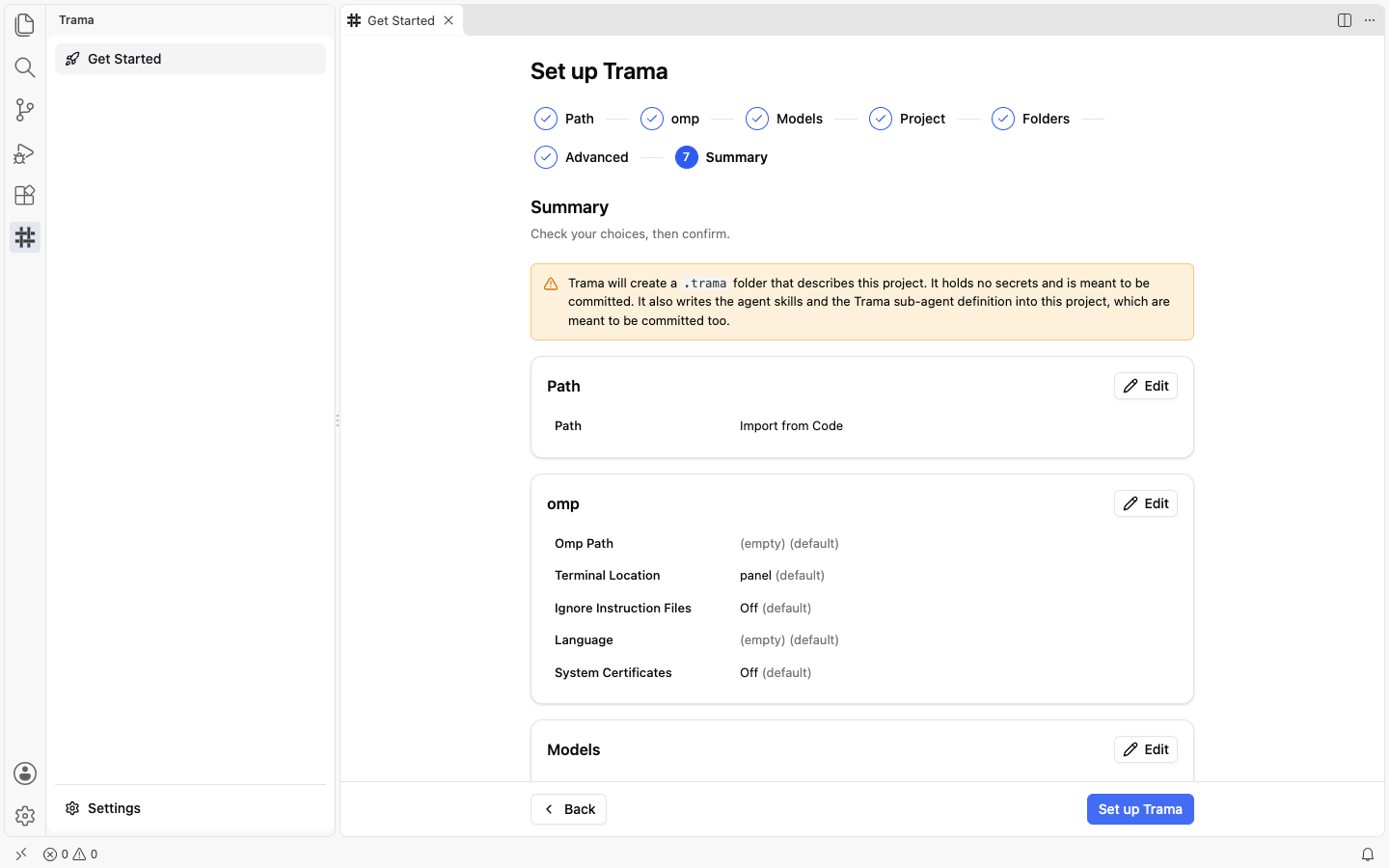The image size is (1389, 868).
Task: Click the panel (default) value
Action: click(782, 575)
